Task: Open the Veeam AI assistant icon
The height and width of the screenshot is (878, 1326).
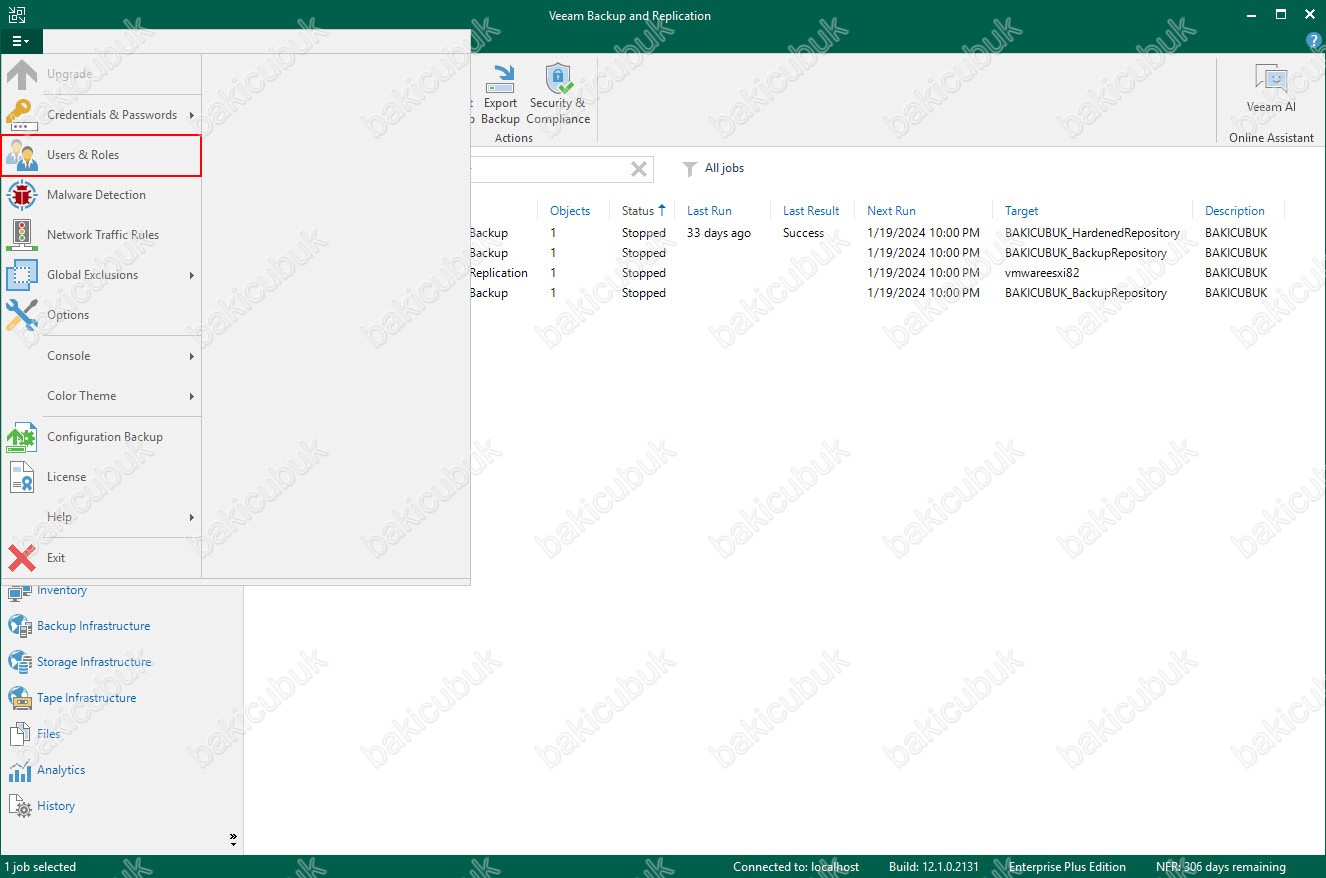Action: point(1270,79)
